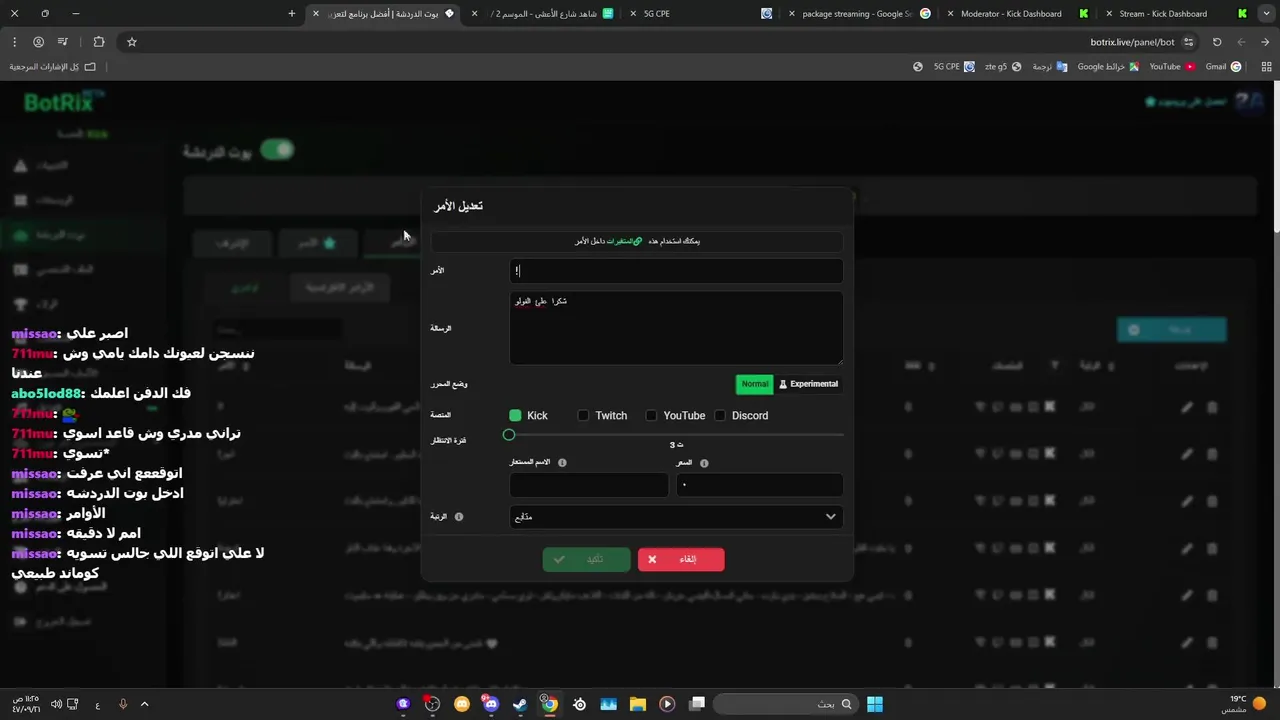Open the 'zte g5' bookmark
The height and width of the screenshot is (720, 1280).
tap(1003, 67)
